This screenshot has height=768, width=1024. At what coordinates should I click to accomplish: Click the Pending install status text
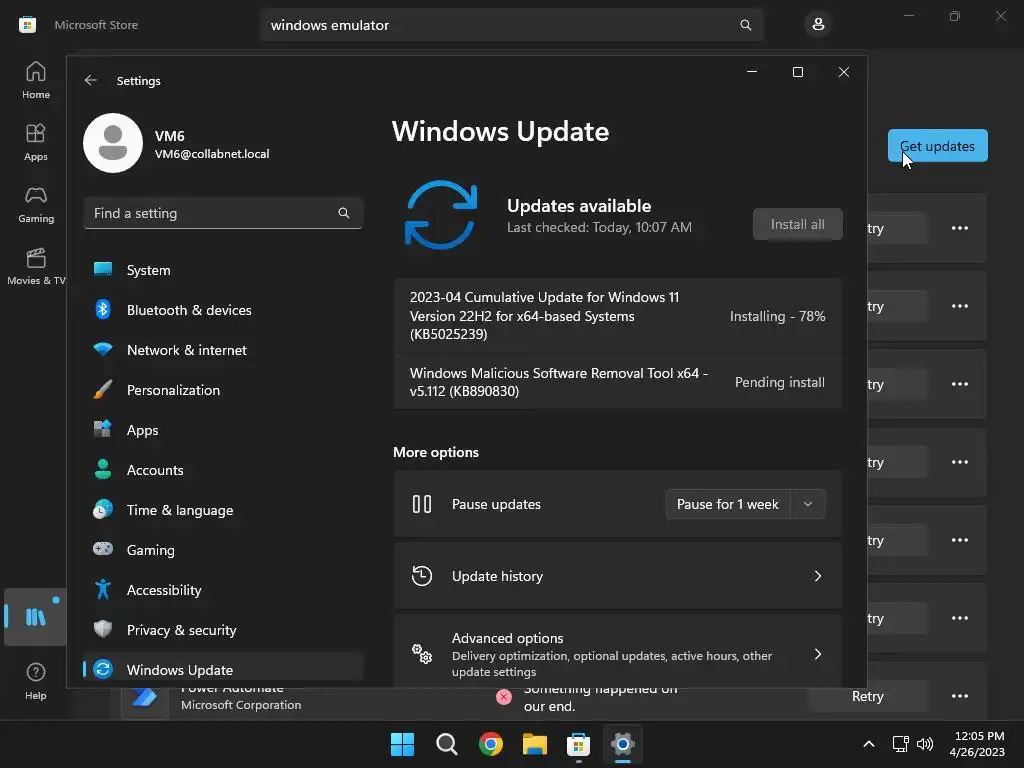click(x=780, y=382)
